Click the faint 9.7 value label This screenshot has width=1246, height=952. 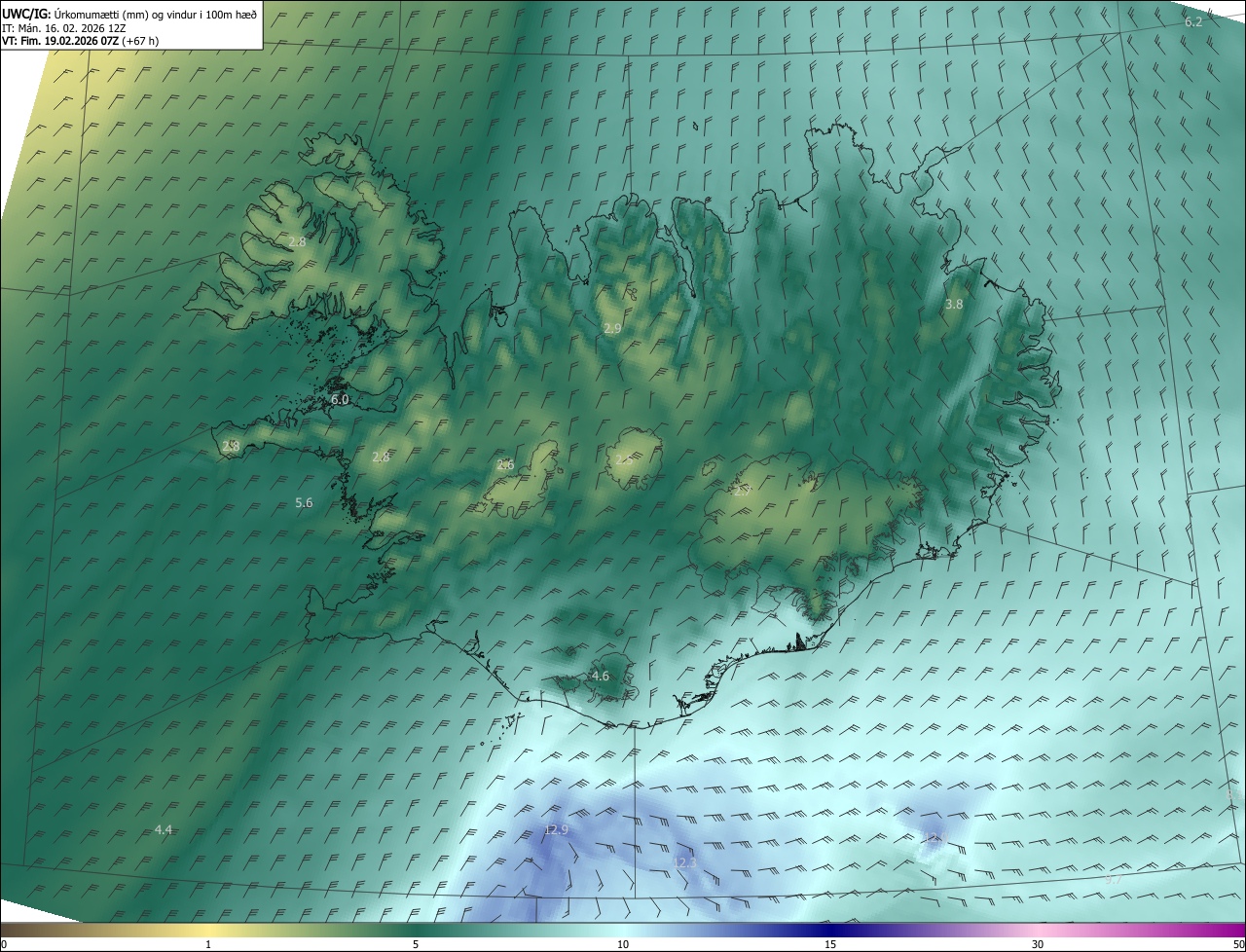(x=1114, y=879)
